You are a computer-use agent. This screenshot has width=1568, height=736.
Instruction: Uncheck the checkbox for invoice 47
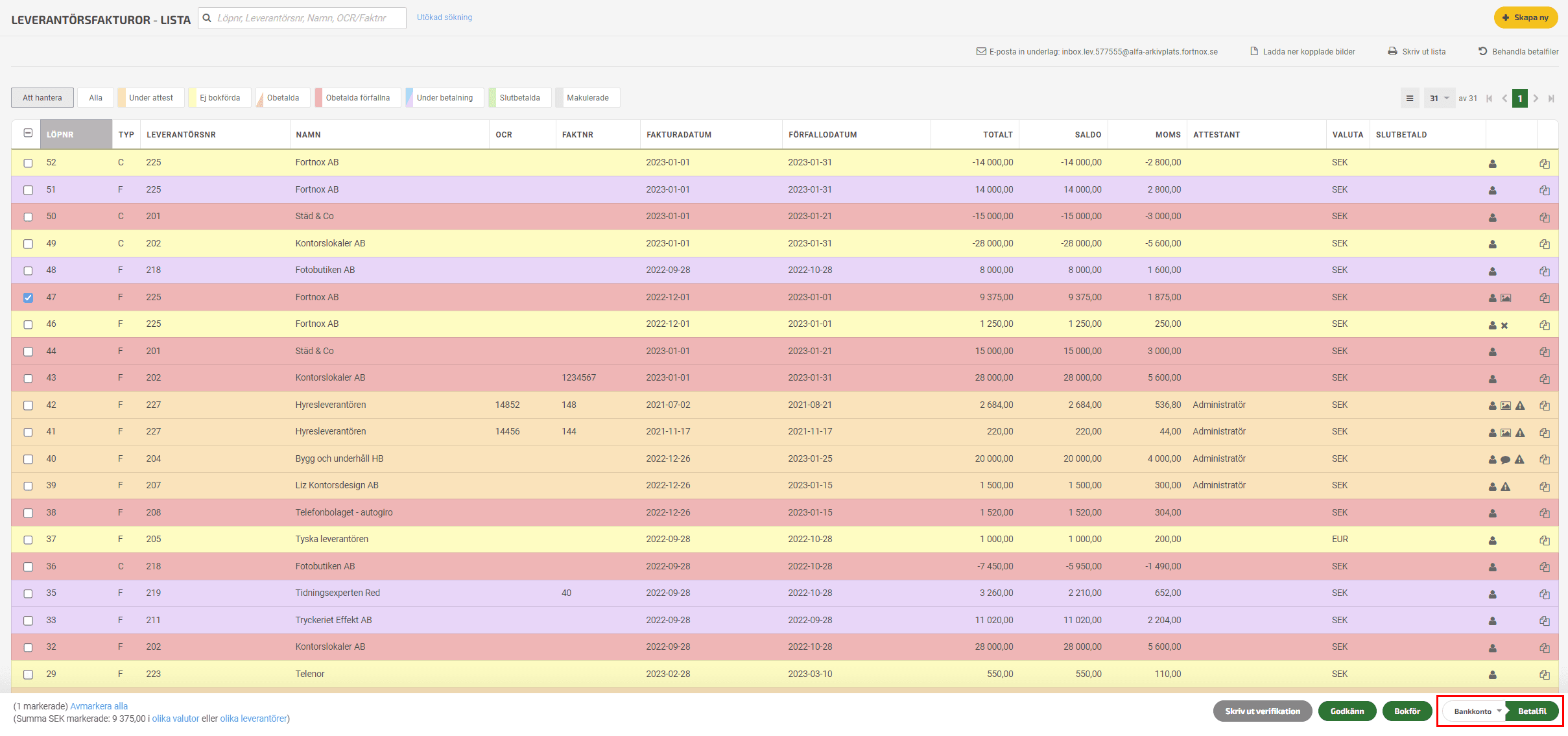[x=28, y=298]
